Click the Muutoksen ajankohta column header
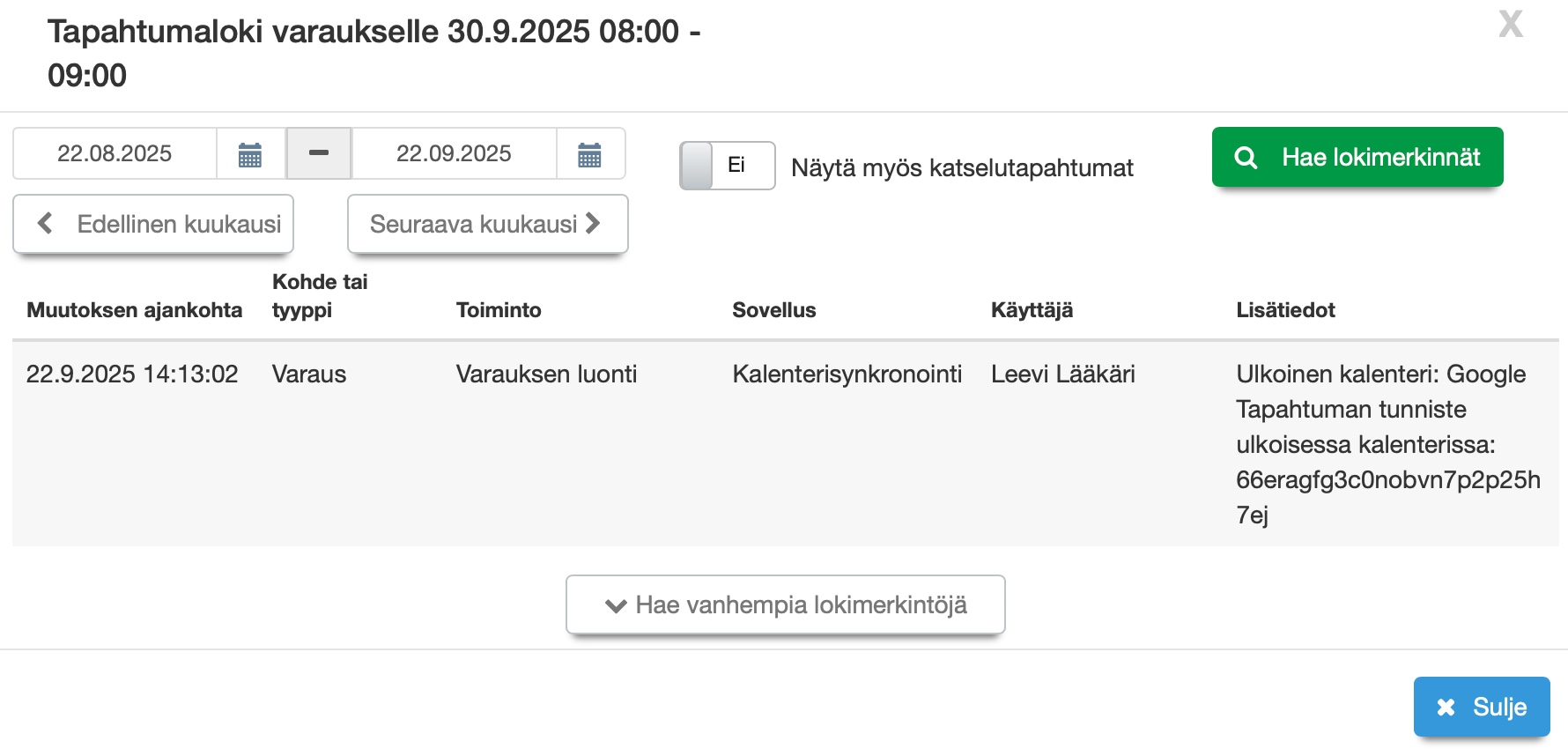This screenshot has height=756, width=1568. coord(134,310)
